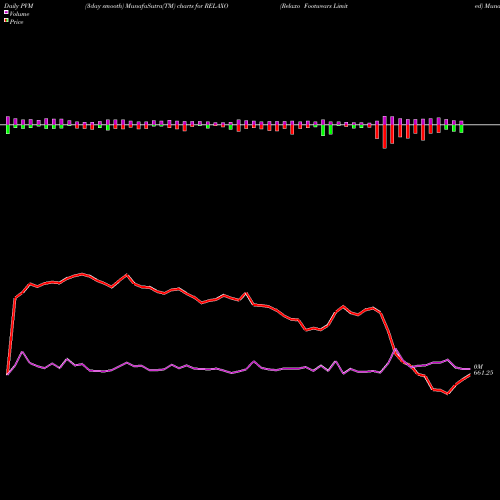Screen dimensions: 500x500
Task: Click the Volume legend color swatch
Action: pyautogui.click(x=6, y=12)
